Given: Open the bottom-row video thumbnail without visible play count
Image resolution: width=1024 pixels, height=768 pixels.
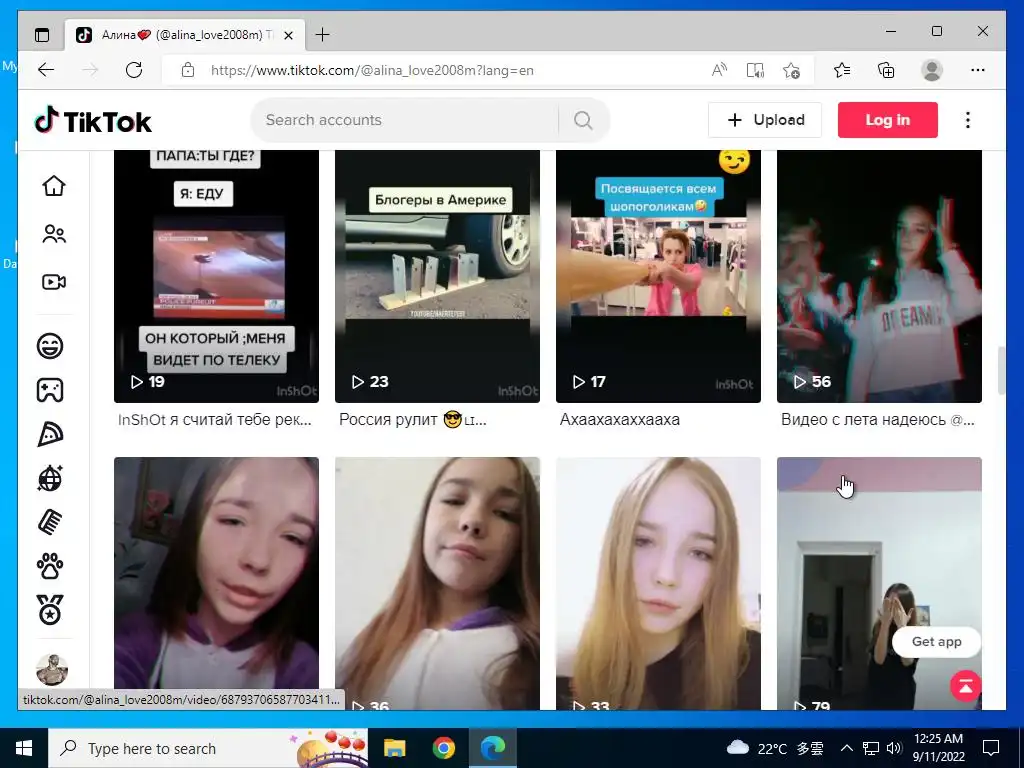Looking at the screenshot, I should pyautogui.click(x=216, y=573).
